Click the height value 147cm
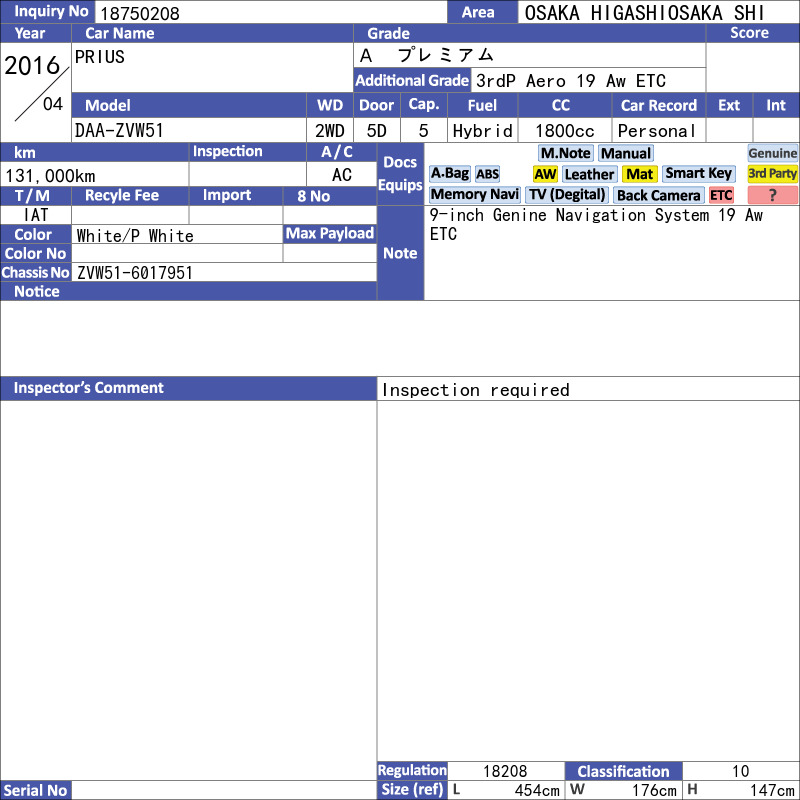 point(772,791)
